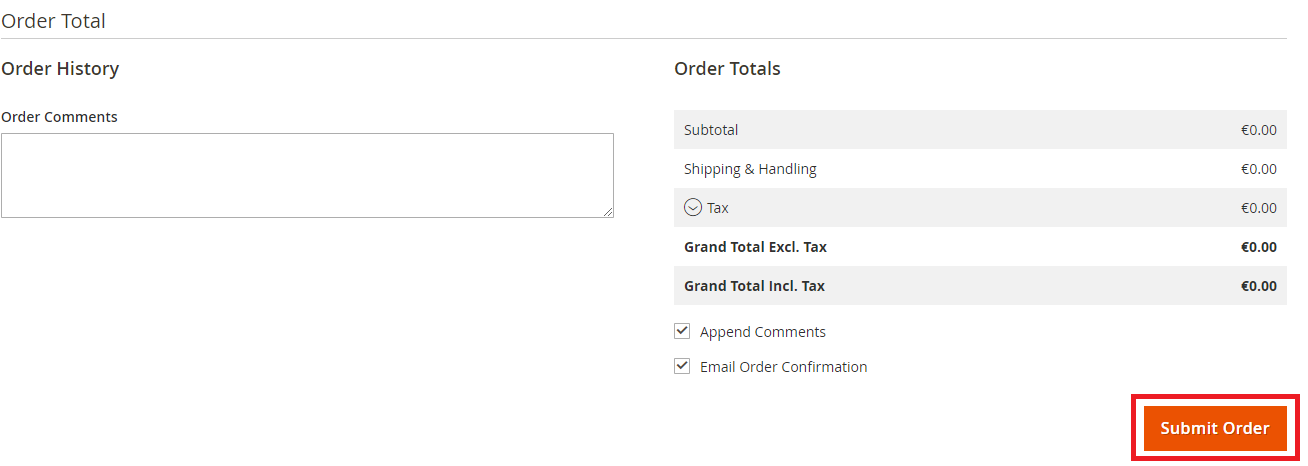This screenshot has width=1308, height=466.
Task: Select the Subtotal row label
Action: click(711, 130)
